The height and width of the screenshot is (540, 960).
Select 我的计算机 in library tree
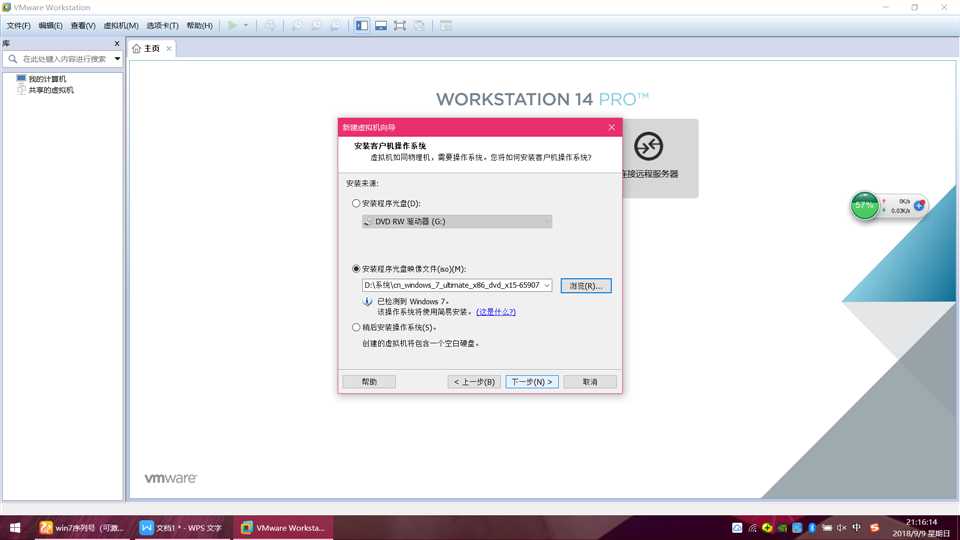pos(47,79)
